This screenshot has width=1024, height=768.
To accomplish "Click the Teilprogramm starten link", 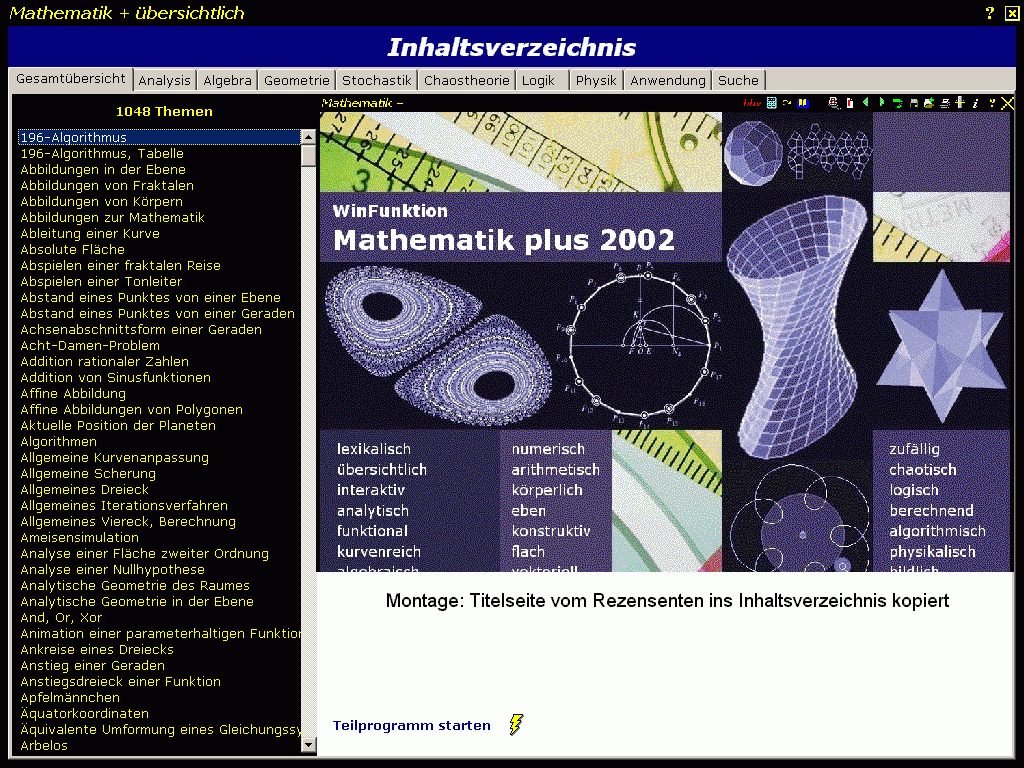I will click(x=411, y=726).
